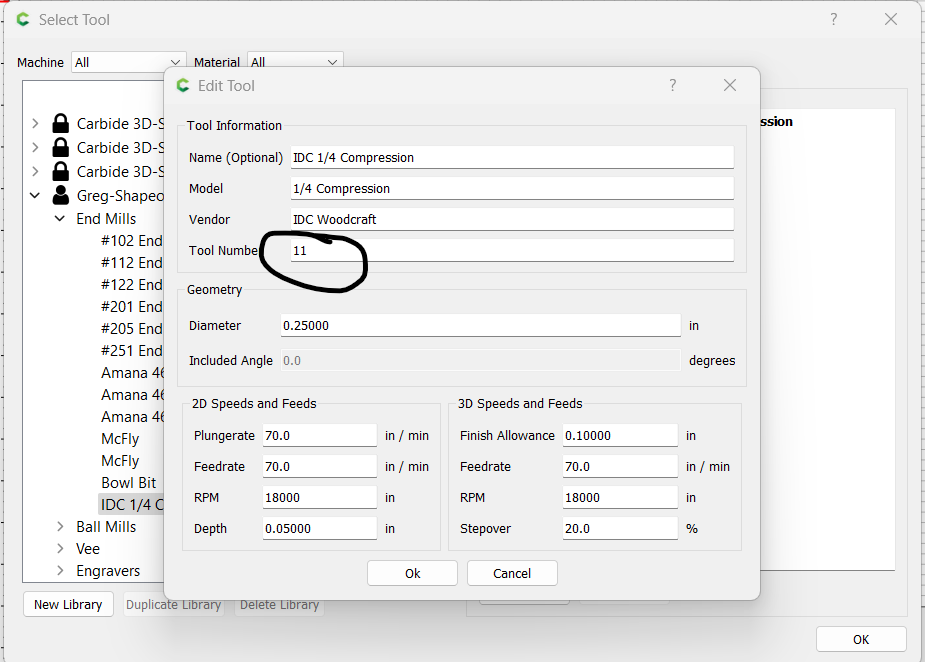The width and height of the screenshot is (925, 662).
Task: Select the Greg-Shapeo library name
Action: click(120, 195)
